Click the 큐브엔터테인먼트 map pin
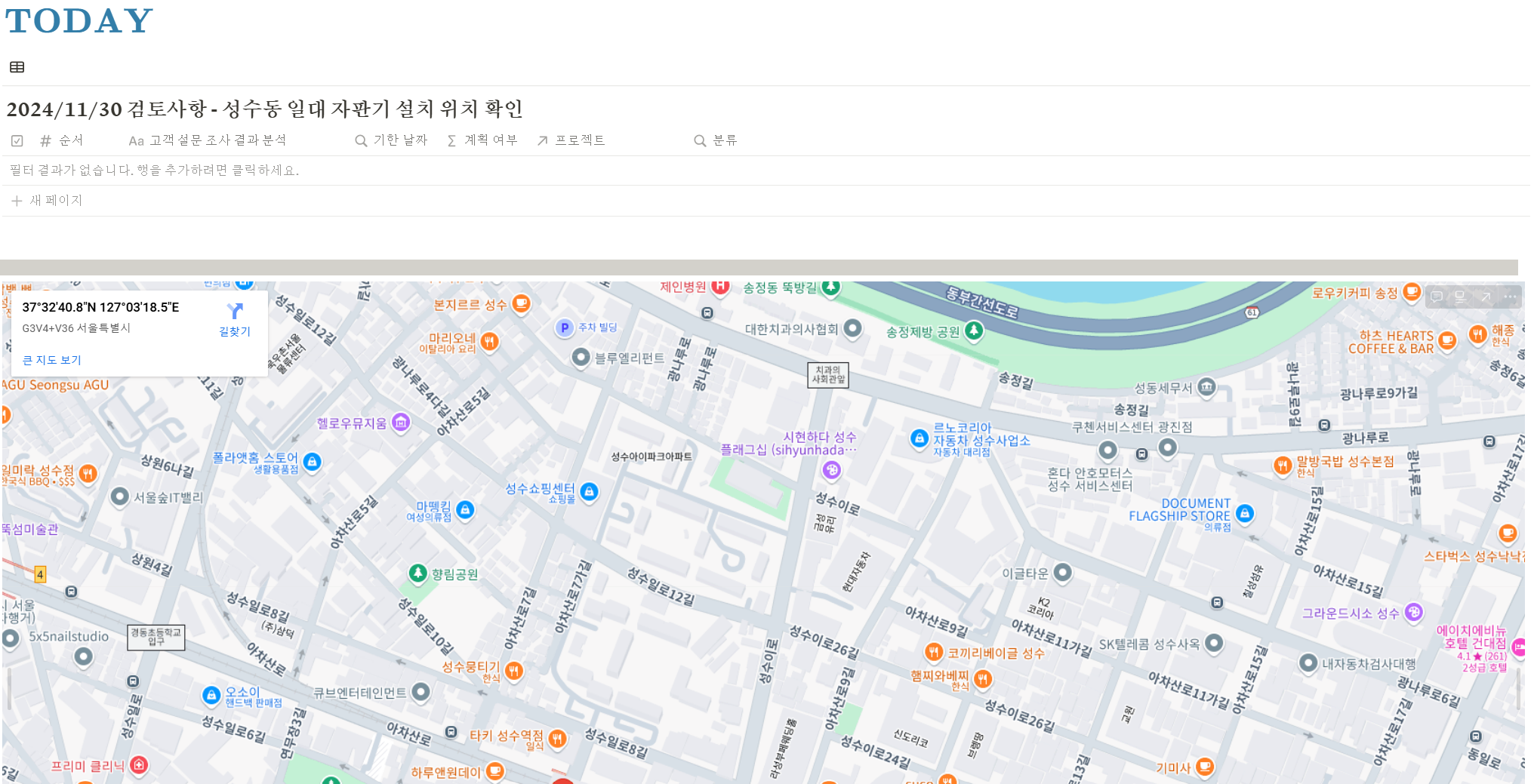Image resolution: width=1534 pixels, height=784 pixels. point(421,691)
